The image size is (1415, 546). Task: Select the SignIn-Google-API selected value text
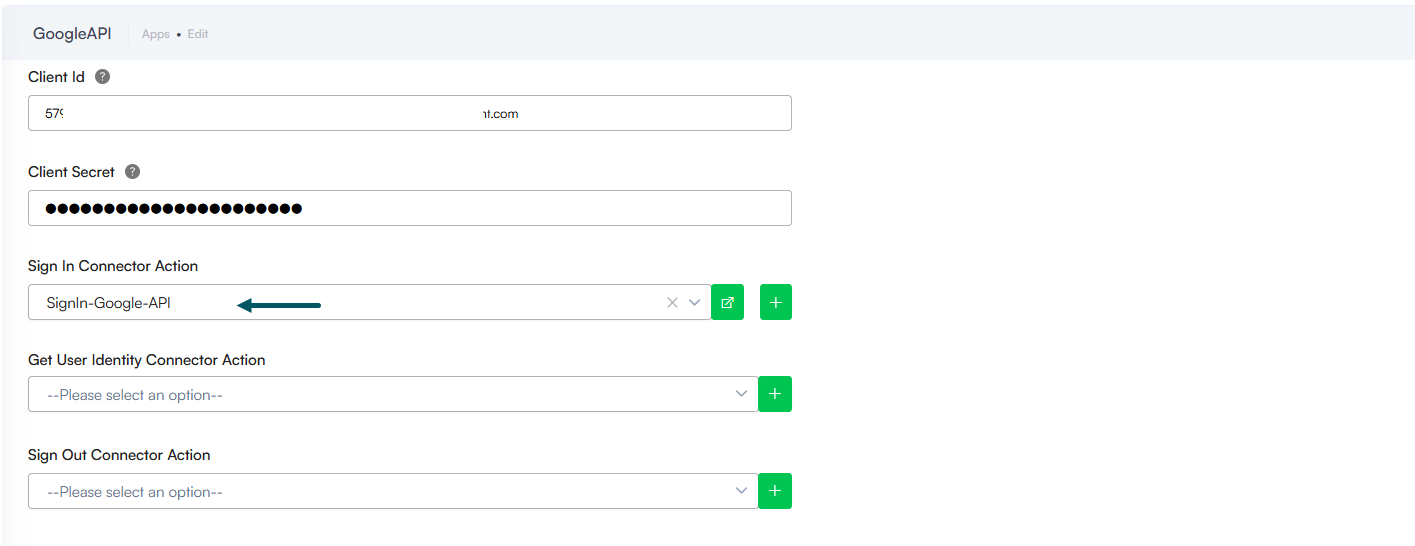pyautogui.click(x=109, y=303)
